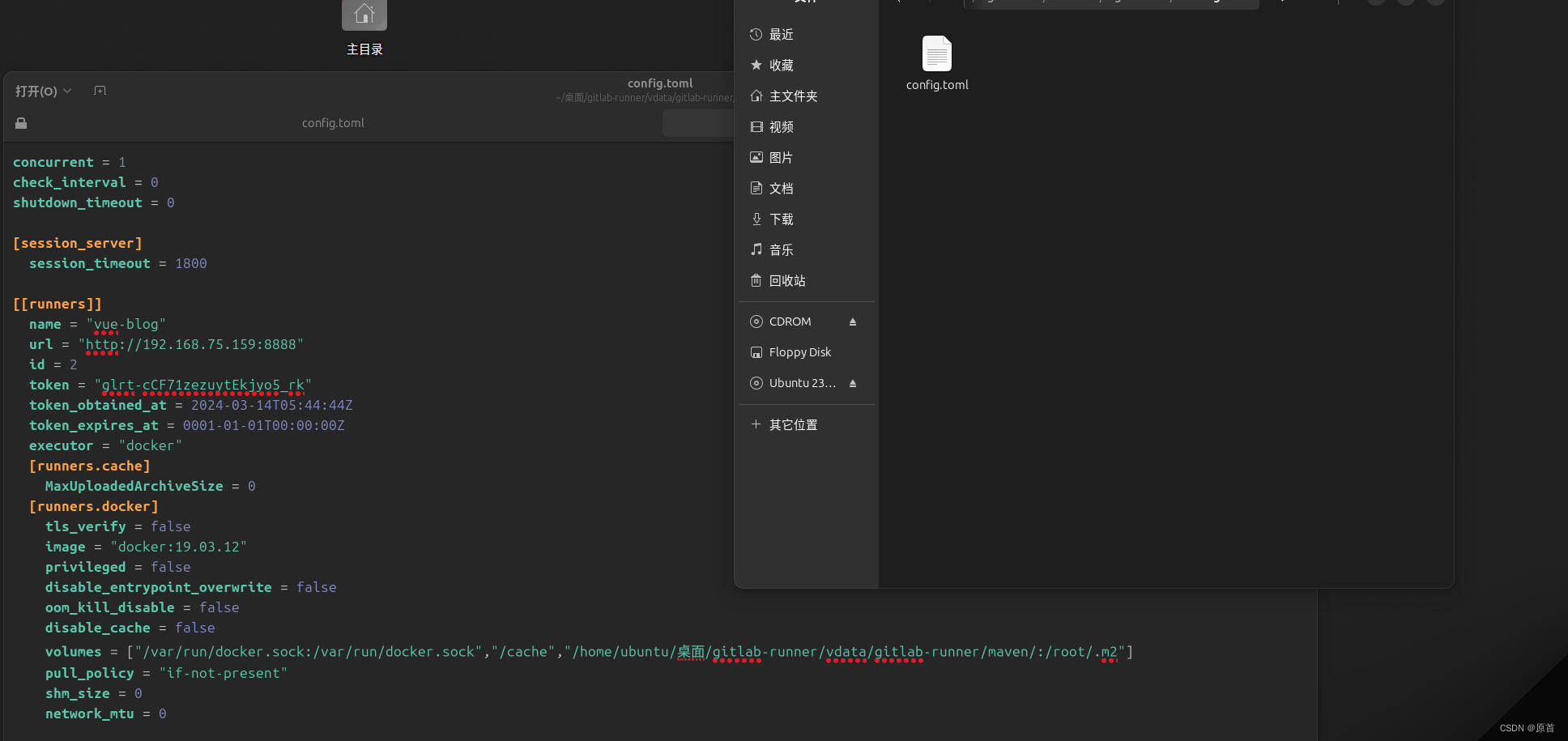Click the [runners.cache] header line
This screenshot has width=1568, height=741.
point(90,466)
